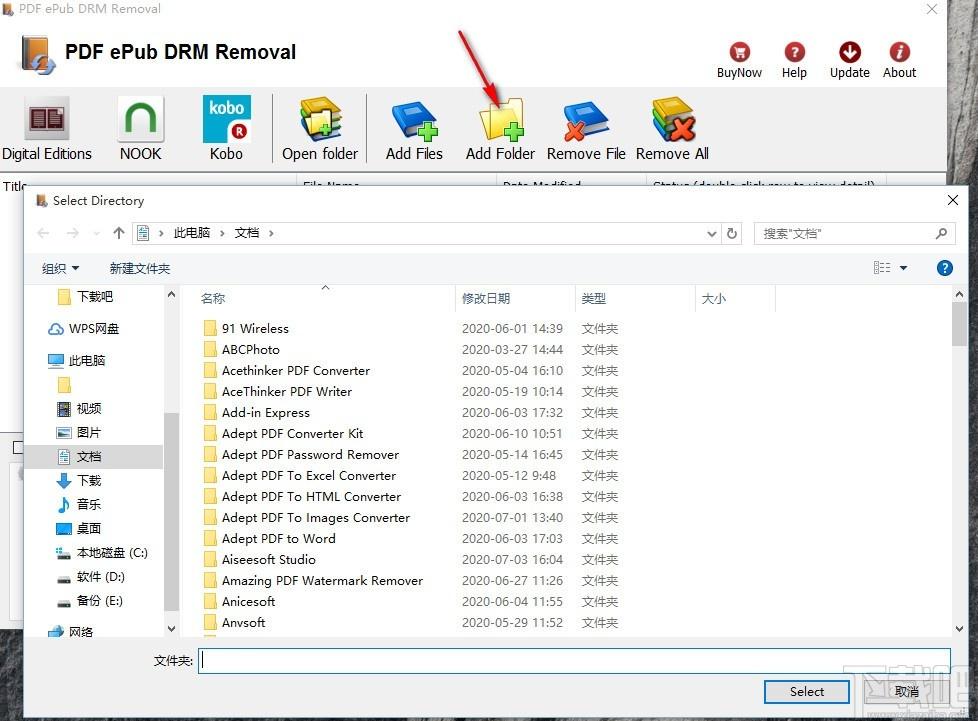Click the navigation pane scrollbar thumb
Screen dimensions: 978x721
click(x=172, y=511)
